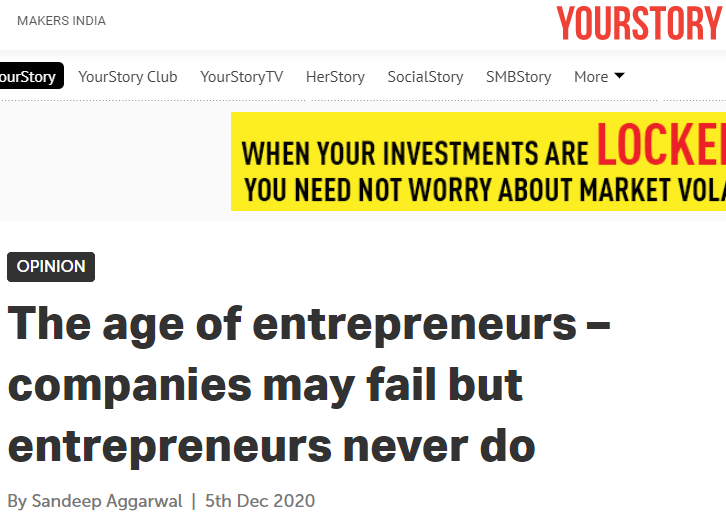Image resolution: width=726 pixels, height=531 pixels.
Task: Open the yellow investments banner ad
Action: pos(478,162)
